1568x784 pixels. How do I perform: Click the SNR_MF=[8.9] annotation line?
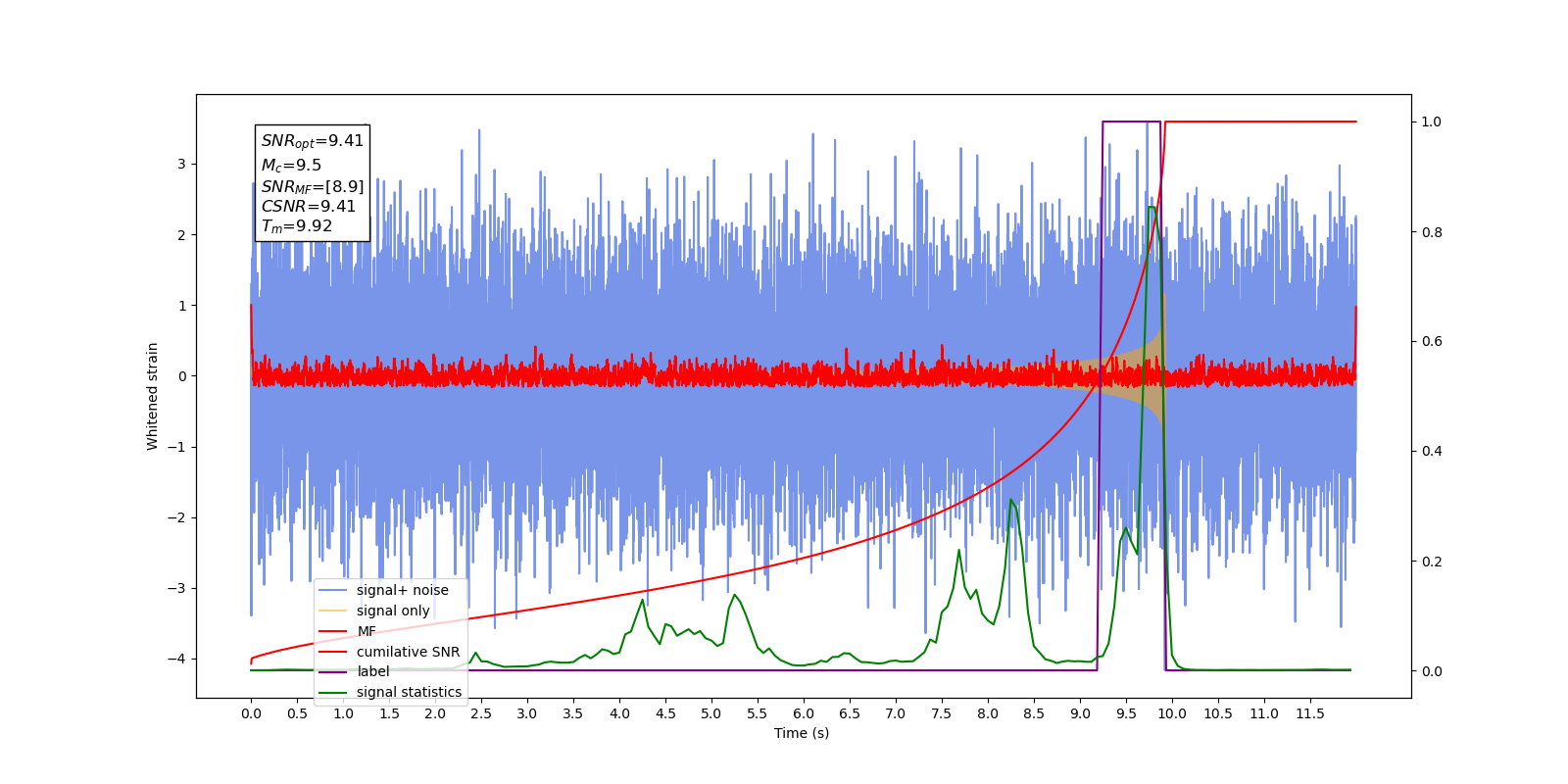(312, 186)
